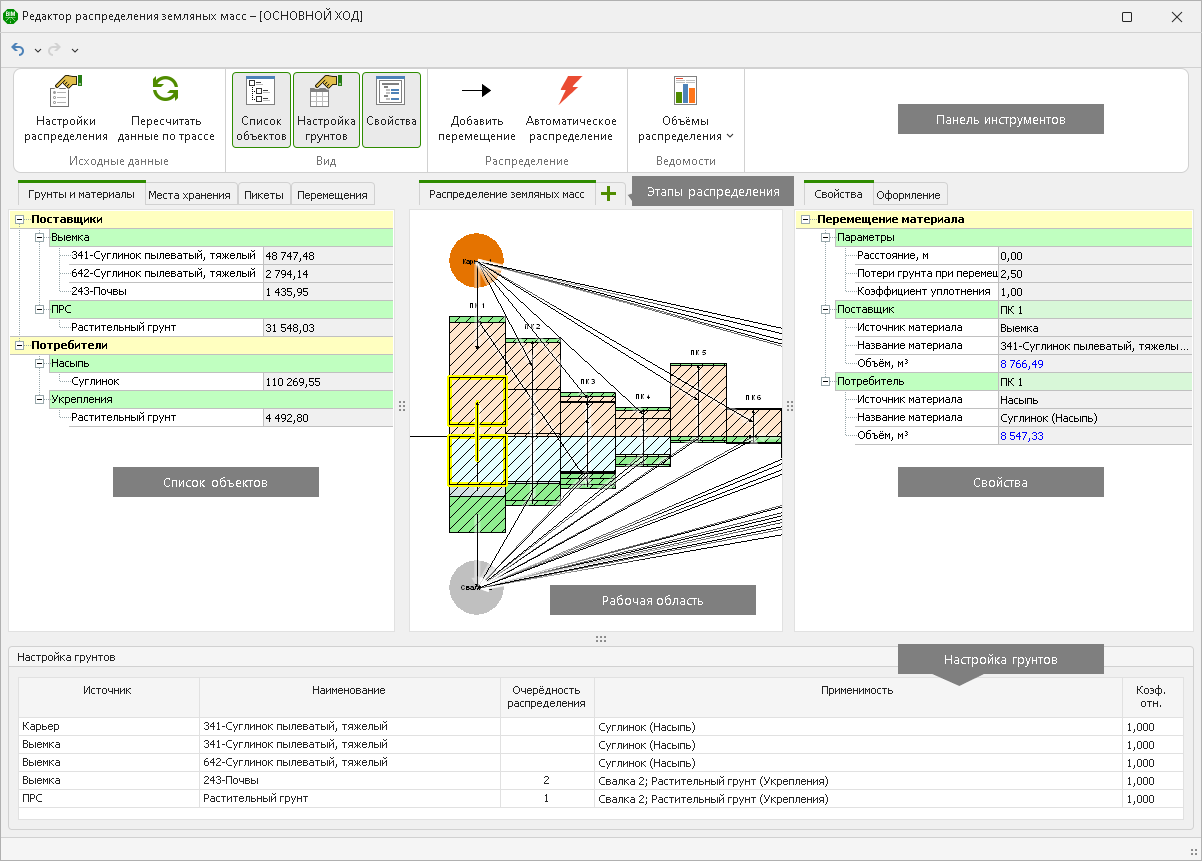Toggle Свойства panel view button

(x=391, y=110)
